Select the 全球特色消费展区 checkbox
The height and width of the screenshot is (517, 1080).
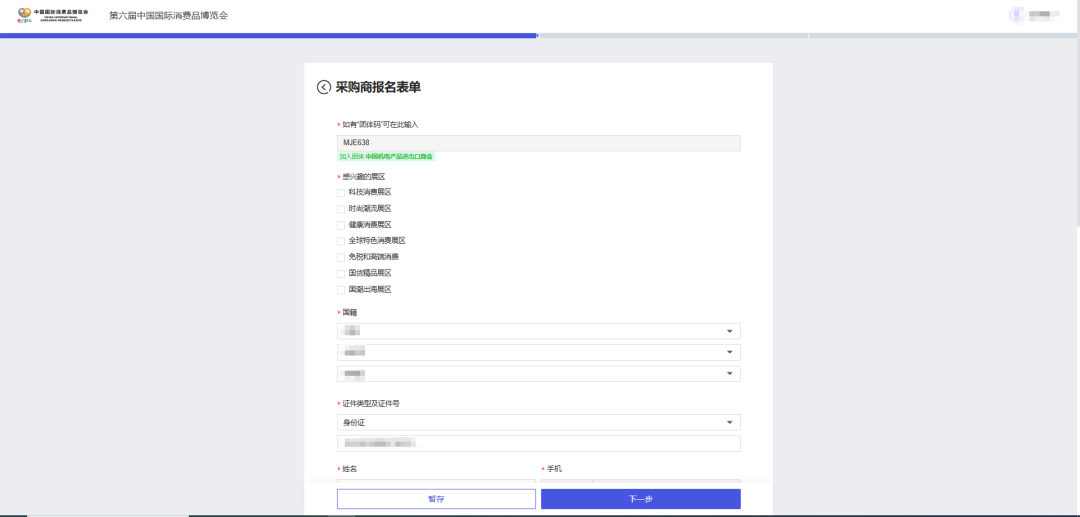(341, 241)
